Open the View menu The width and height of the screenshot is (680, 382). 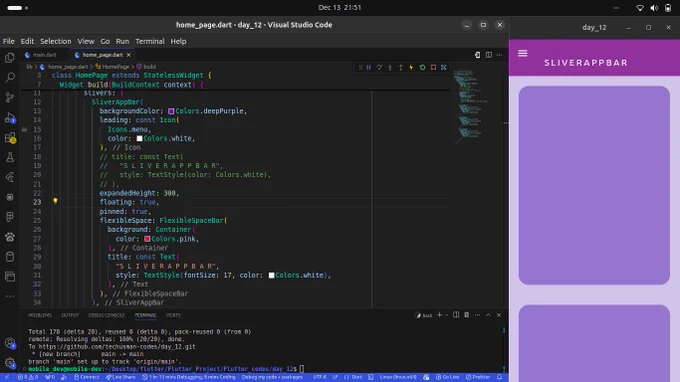pyautogui.click(x=86, y=41)
